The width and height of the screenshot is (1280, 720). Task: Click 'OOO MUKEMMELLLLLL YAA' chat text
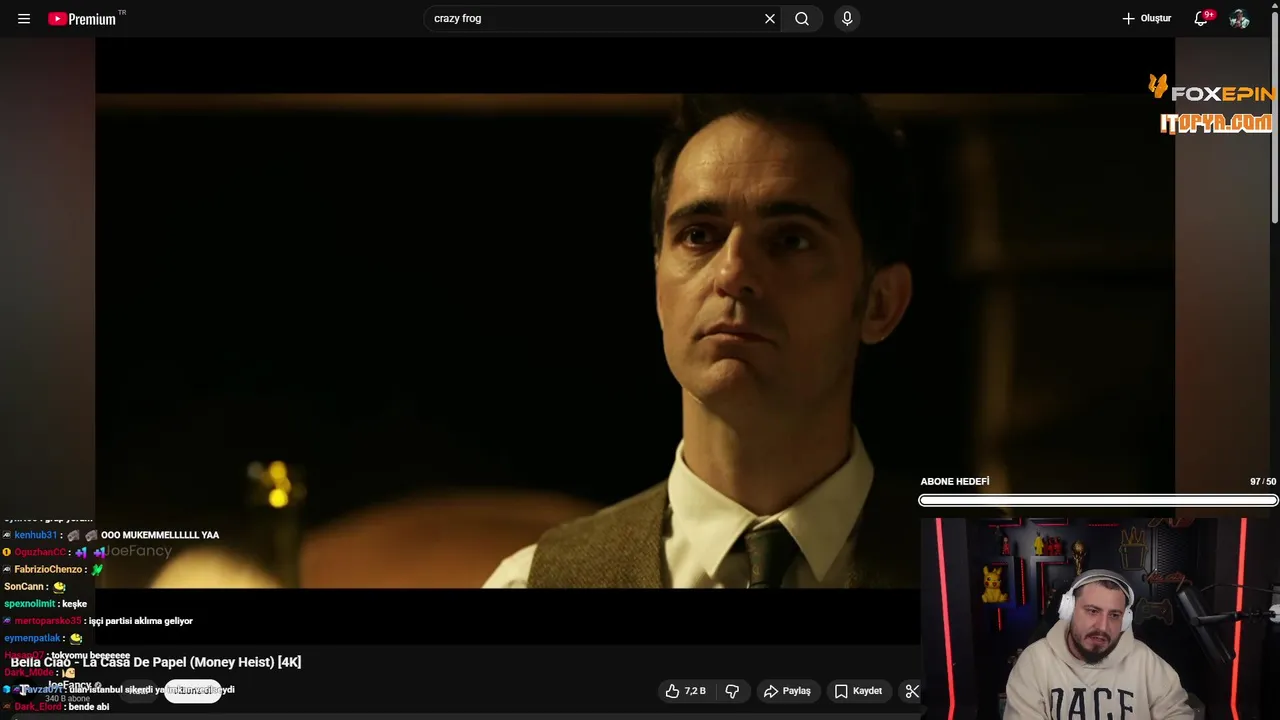coord(160,535)
